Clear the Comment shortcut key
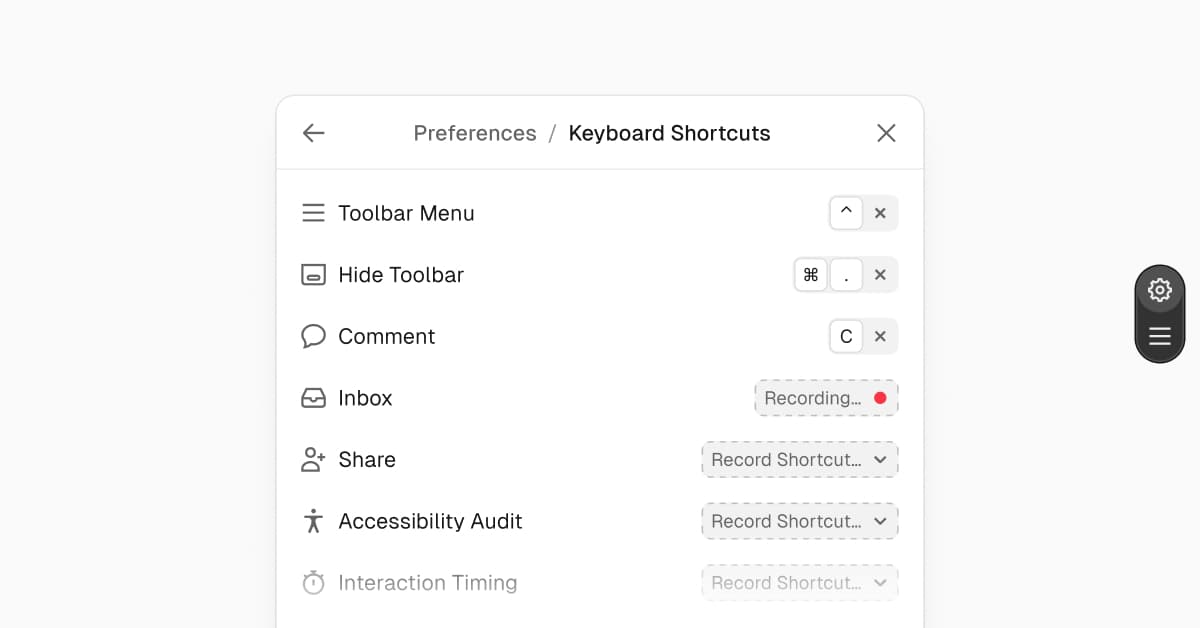The image size is (1200, 628). tap(880, 337)
